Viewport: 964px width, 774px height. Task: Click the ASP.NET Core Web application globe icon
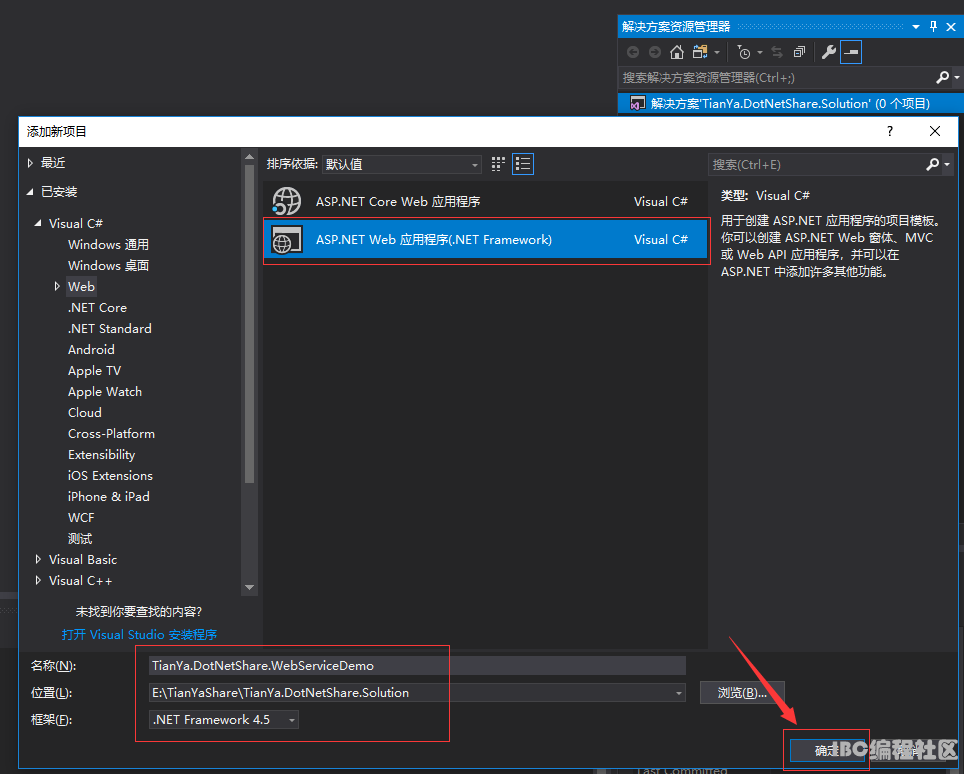[x=286, y=201]
